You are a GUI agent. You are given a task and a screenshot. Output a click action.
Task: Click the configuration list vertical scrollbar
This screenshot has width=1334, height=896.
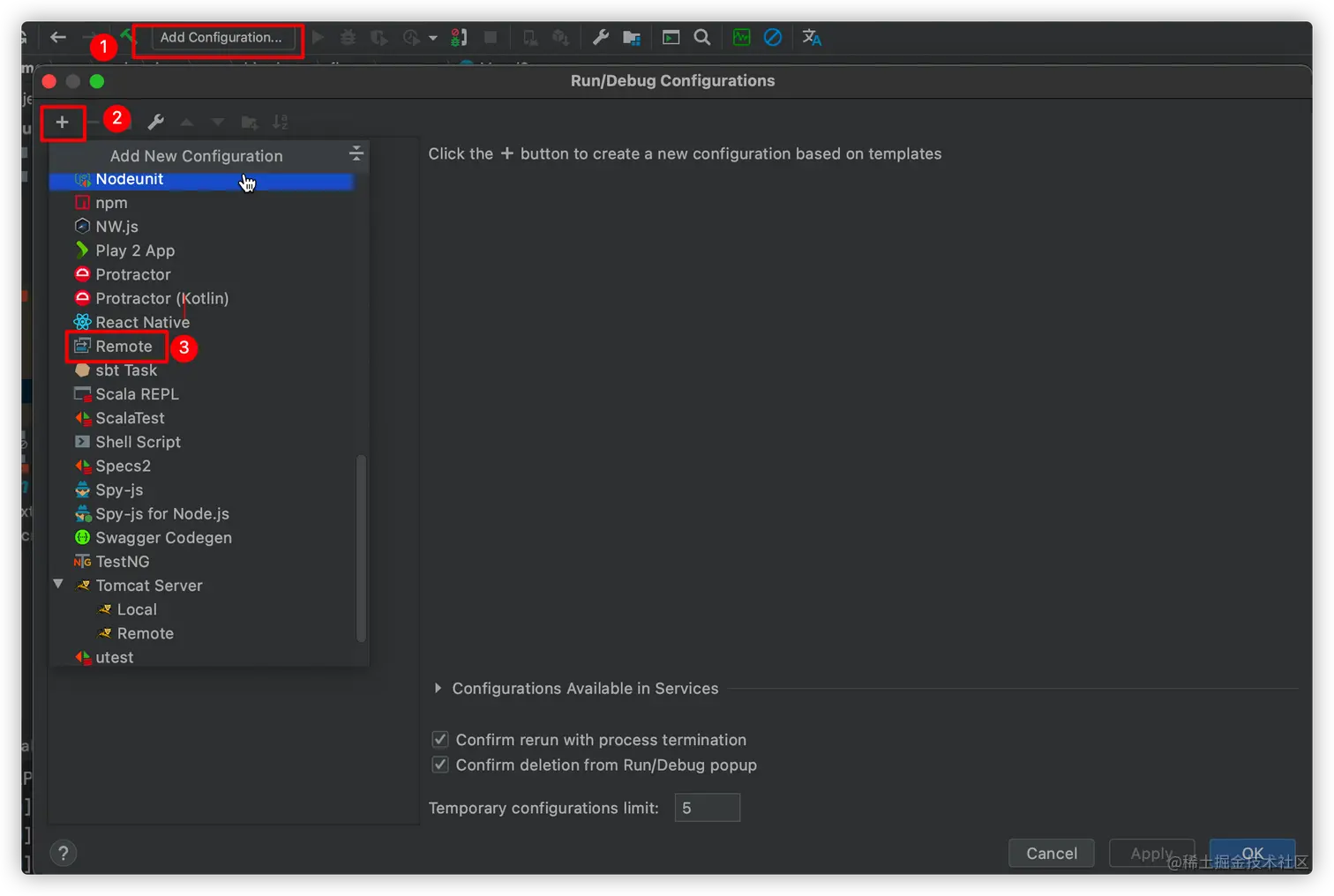coord(361,548)
